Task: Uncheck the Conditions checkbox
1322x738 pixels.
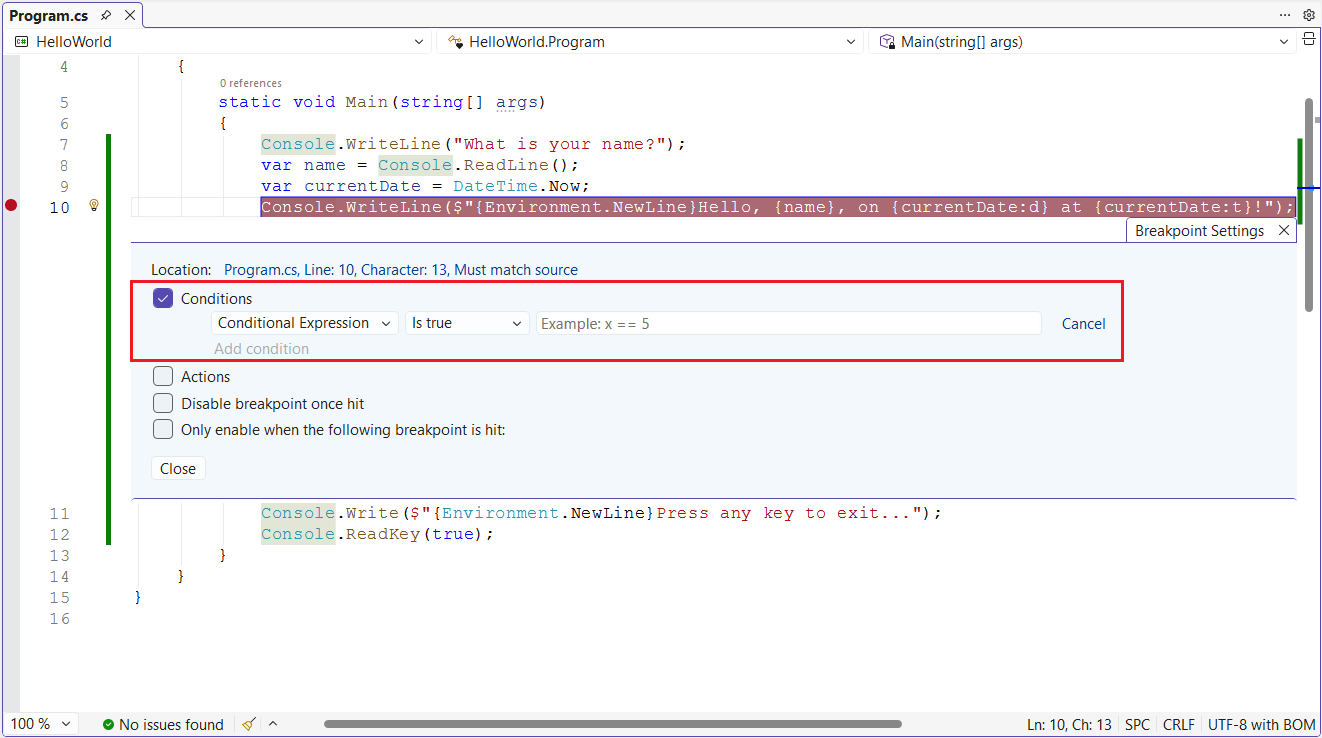Action: (163, 298)
